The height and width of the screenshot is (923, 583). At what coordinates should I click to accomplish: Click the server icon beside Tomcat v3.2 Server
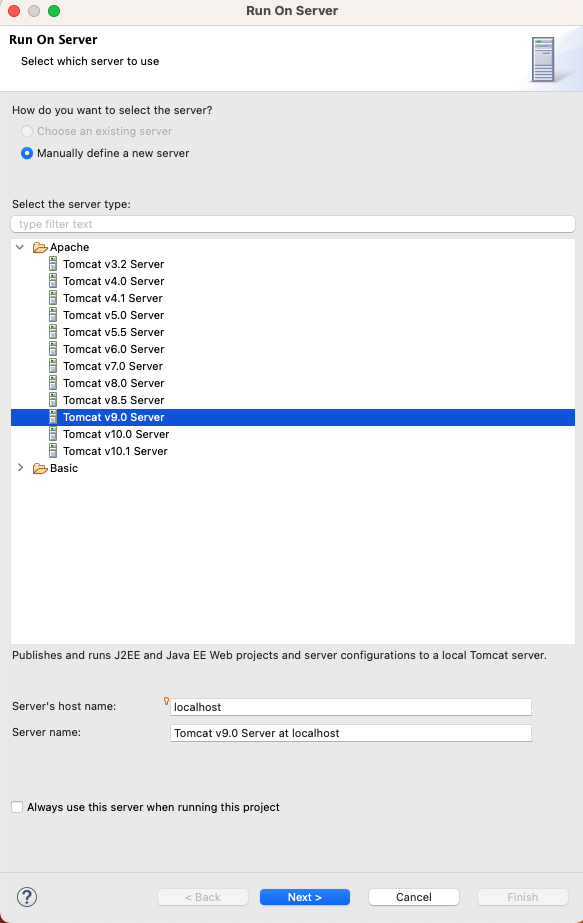point(53,264)
